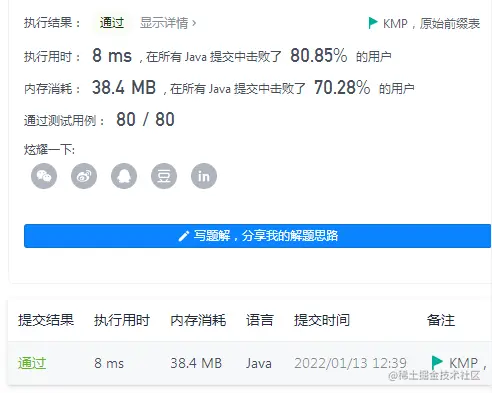
Task: Click the 提交结果 column header
Action: point(46,320)
